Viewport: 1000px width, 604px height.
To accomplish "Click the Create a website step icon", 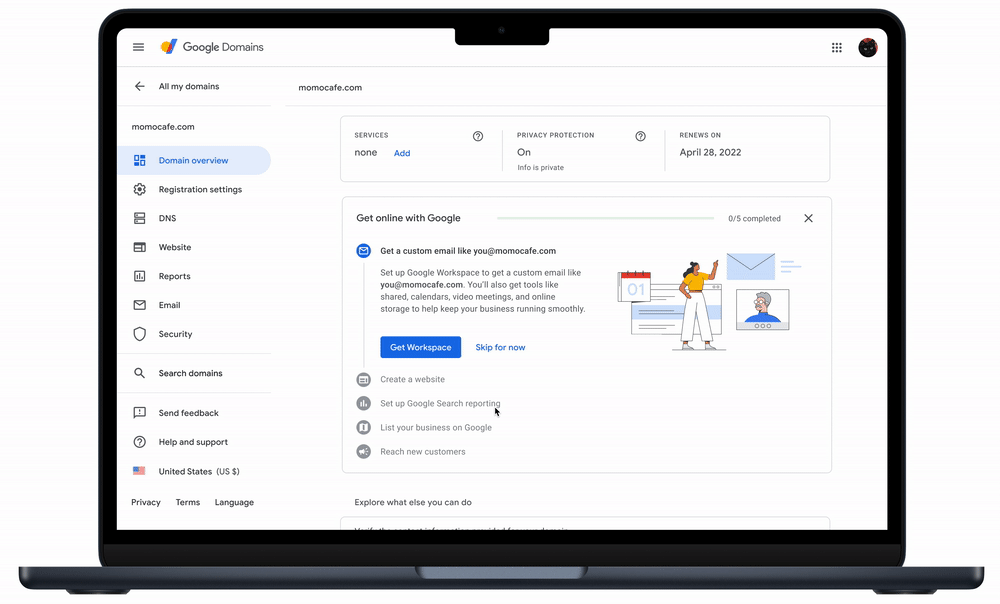I will click(x=364, y=379).
